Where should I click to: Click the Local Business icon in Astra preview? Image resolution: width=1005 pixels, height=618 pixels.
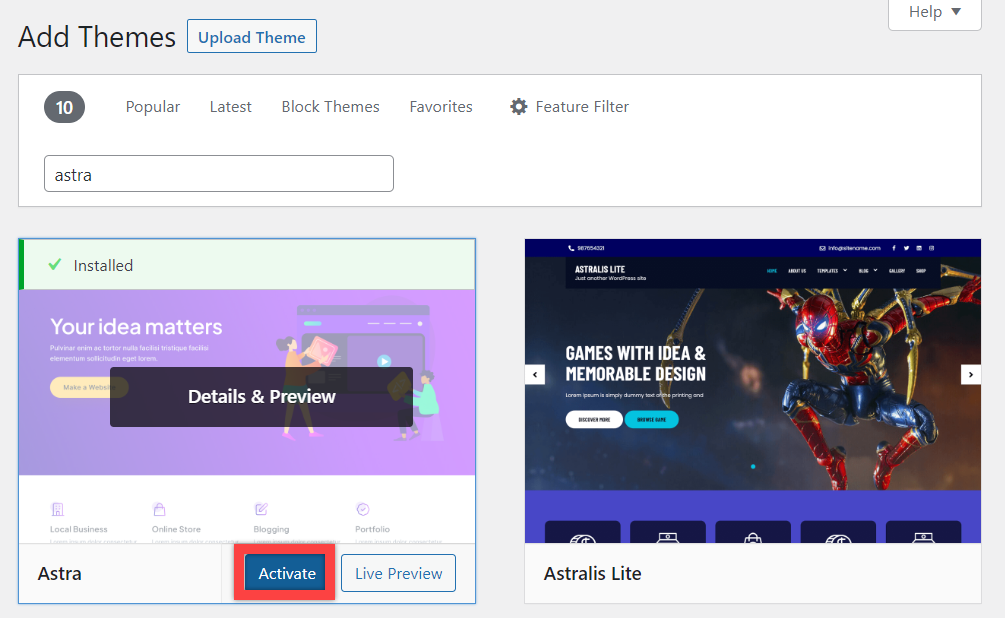(x=58, y=510)
